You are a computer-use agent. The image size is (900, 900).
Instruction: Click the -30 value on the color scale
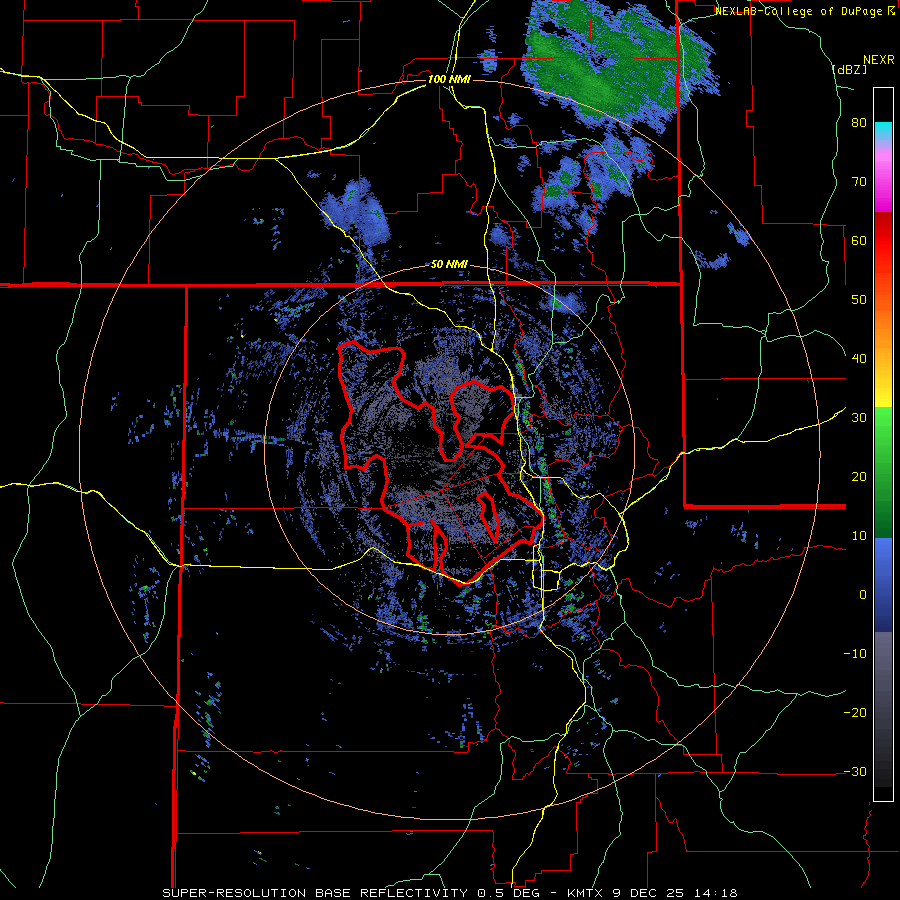coord(855,772)
